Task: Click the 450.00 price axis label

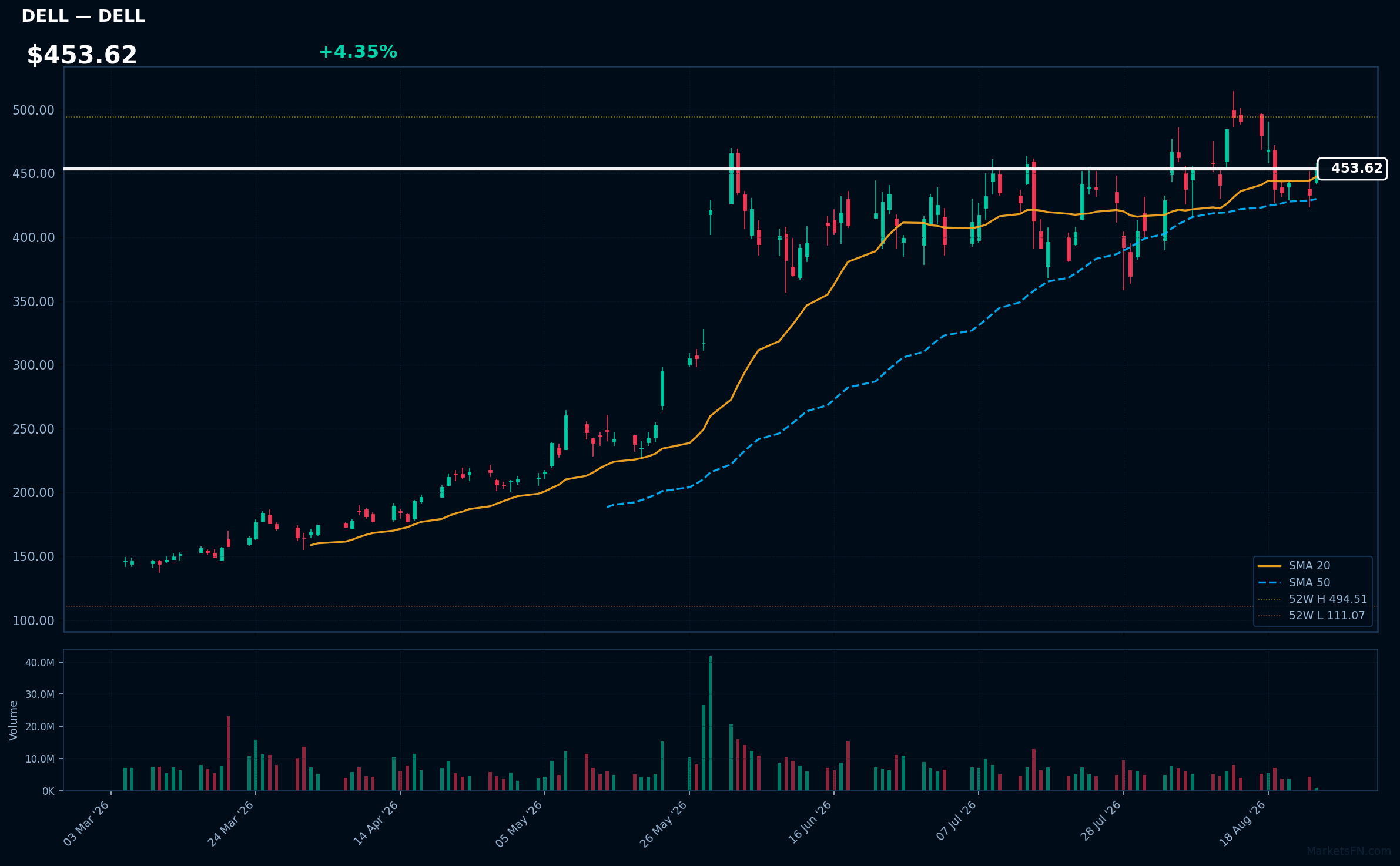Action: [34, 174]
